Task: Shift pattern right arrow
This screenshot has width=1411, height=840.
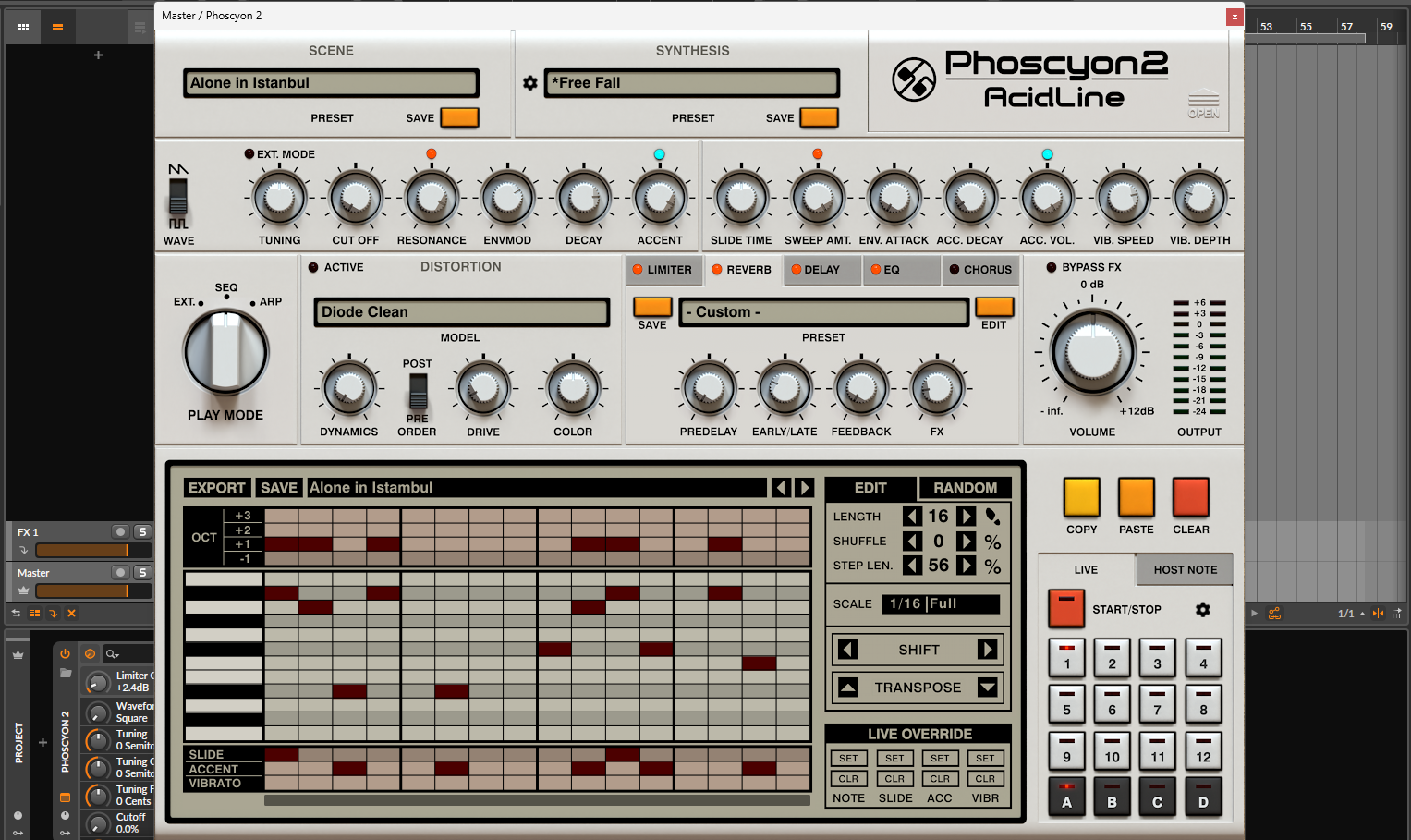Action: click(x=988, y=650)
